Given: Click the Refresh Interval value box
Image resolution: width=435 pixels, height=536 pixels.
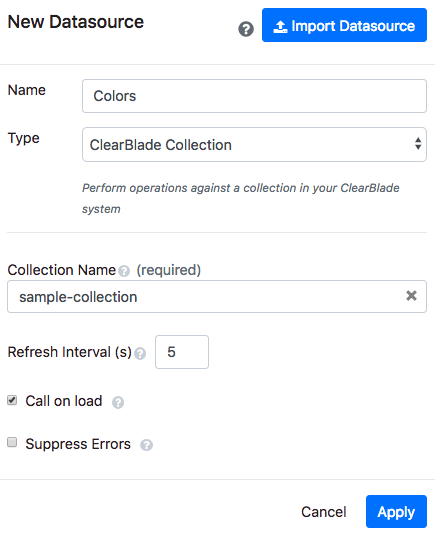Looking at the screenshot, I should 182,352.
